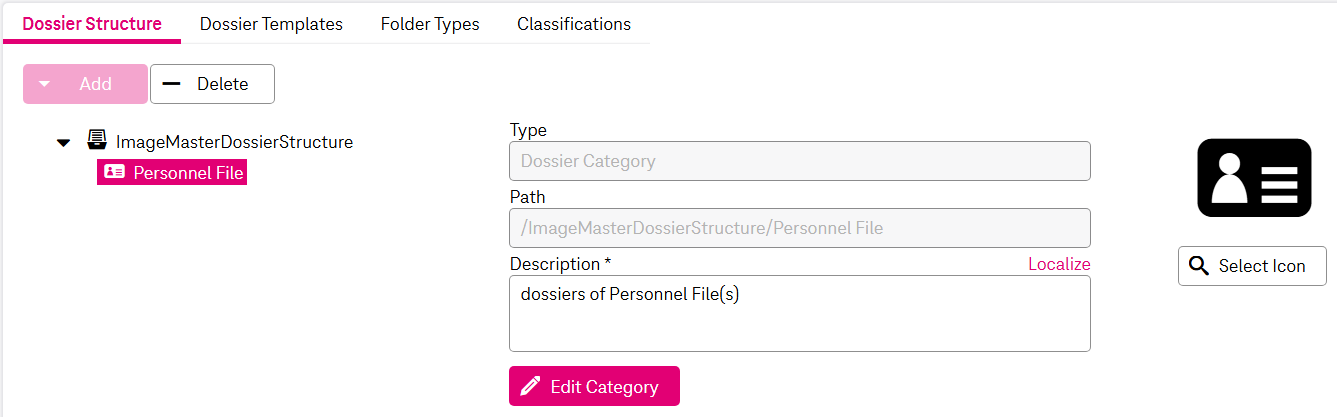Select the Dossier Structure tab
1337x417 pixels.
point(92,24)
